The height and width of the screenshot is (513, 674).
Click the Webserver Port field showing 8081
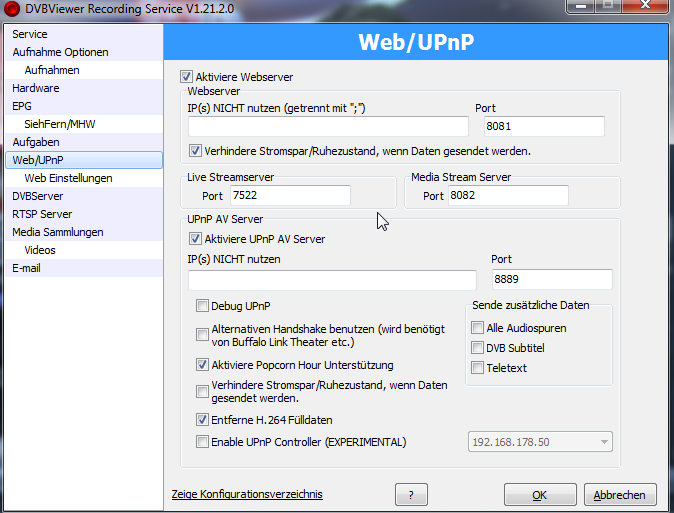544,127
